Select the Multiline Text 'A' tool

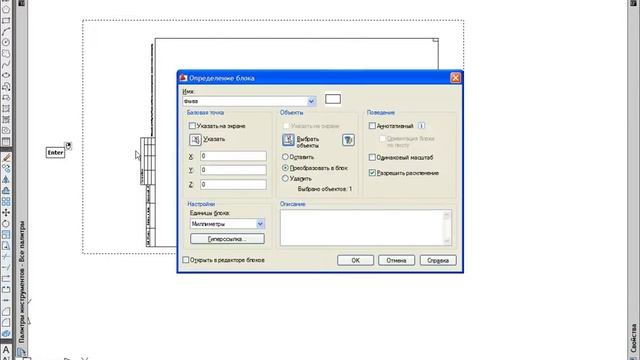(6, 349)
